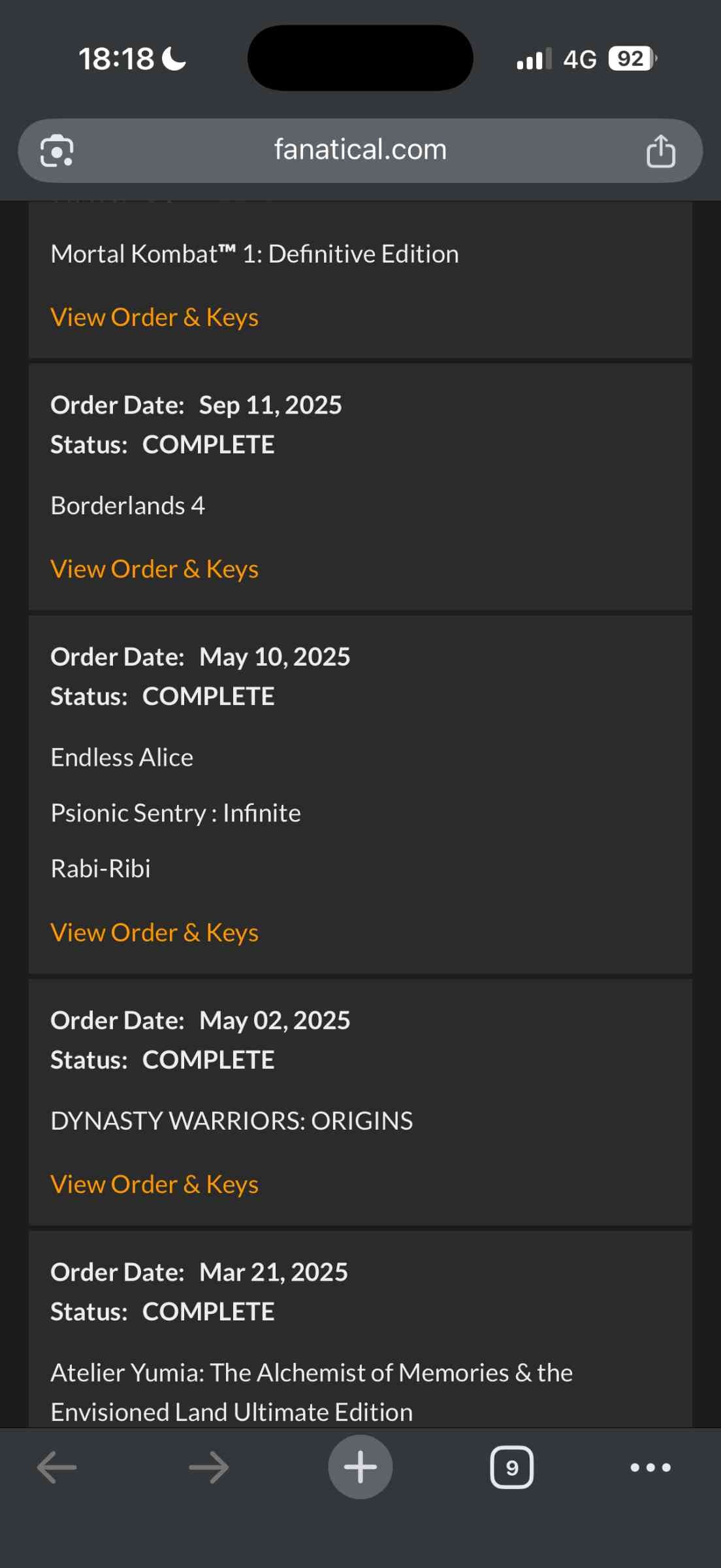Go back with the left arrow
The image size is (721, 1568).
[x=57, y=1467]
